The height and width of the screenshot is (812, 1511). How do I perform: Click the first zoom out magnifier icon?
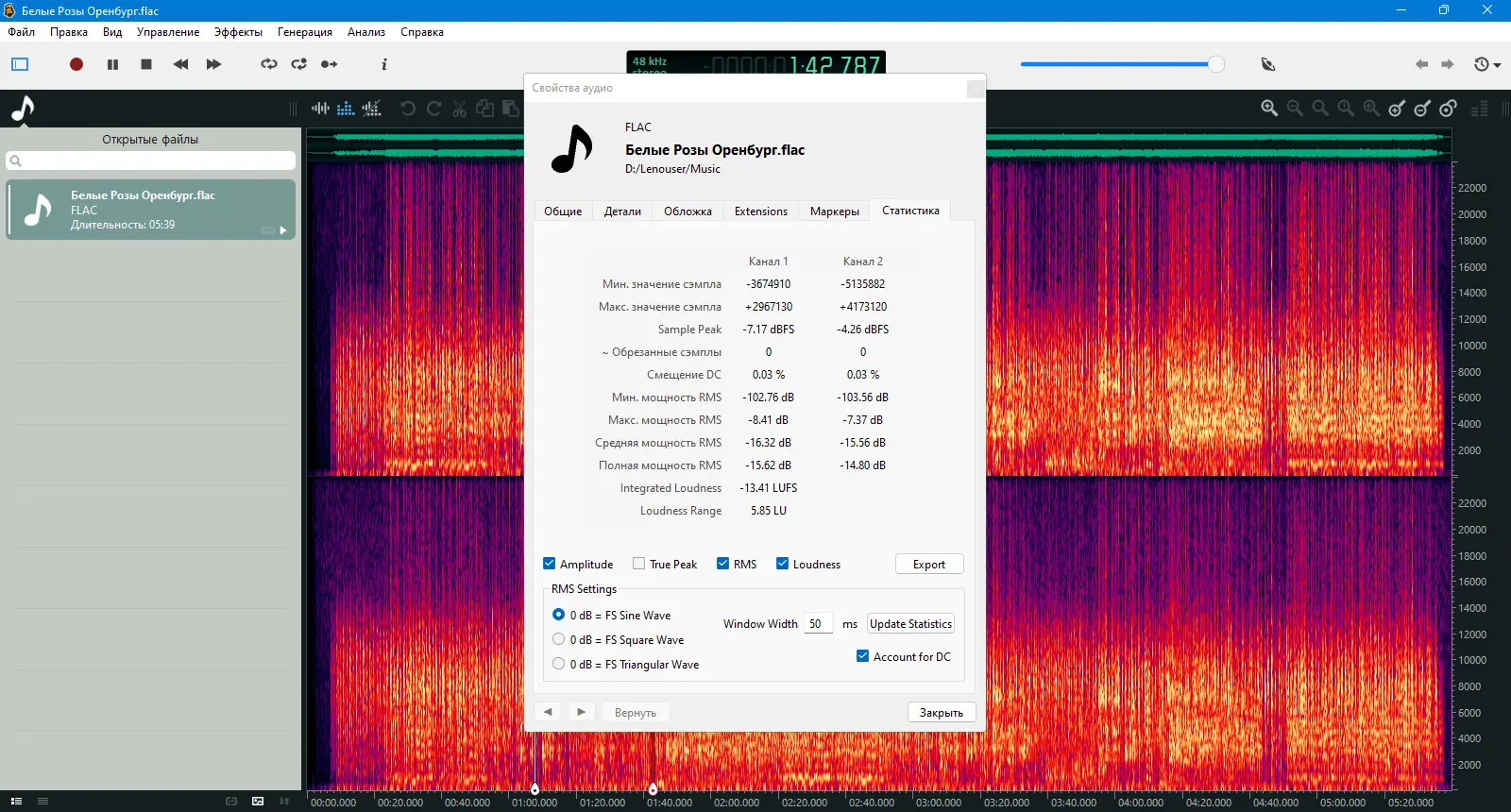point(1295,109)
